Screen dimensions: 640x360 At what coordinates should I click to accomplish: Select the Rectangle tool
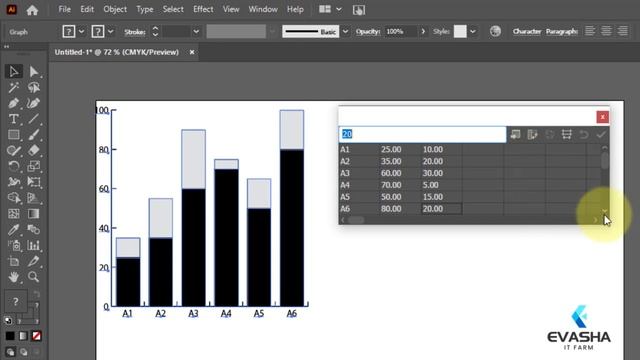click(x=13, y=135)
